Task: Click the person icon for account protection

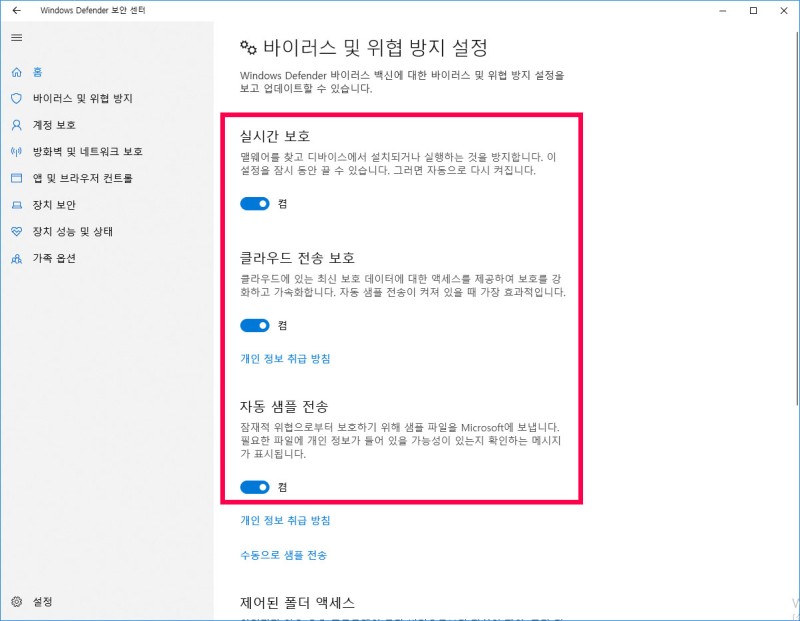Action: tap(16, 125)
